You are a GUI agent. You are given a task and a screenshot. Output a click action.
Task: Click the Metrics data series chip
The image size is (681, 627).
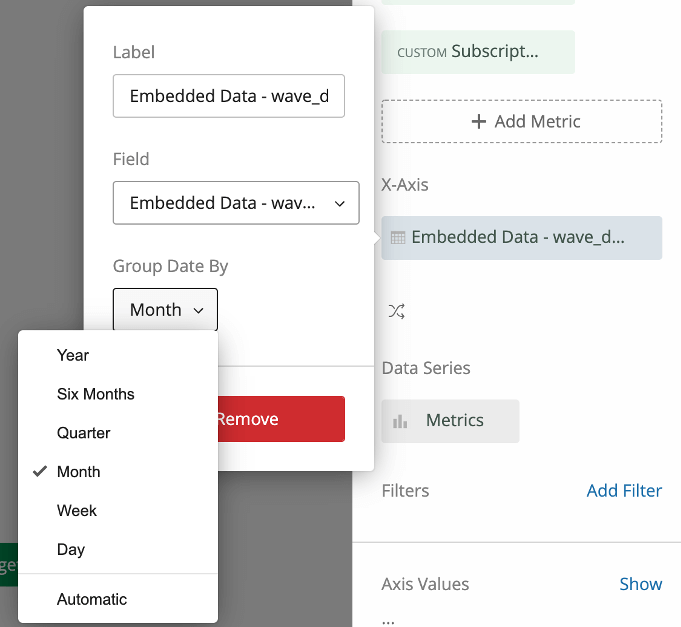pyautogui.click(x=450, y=421)
